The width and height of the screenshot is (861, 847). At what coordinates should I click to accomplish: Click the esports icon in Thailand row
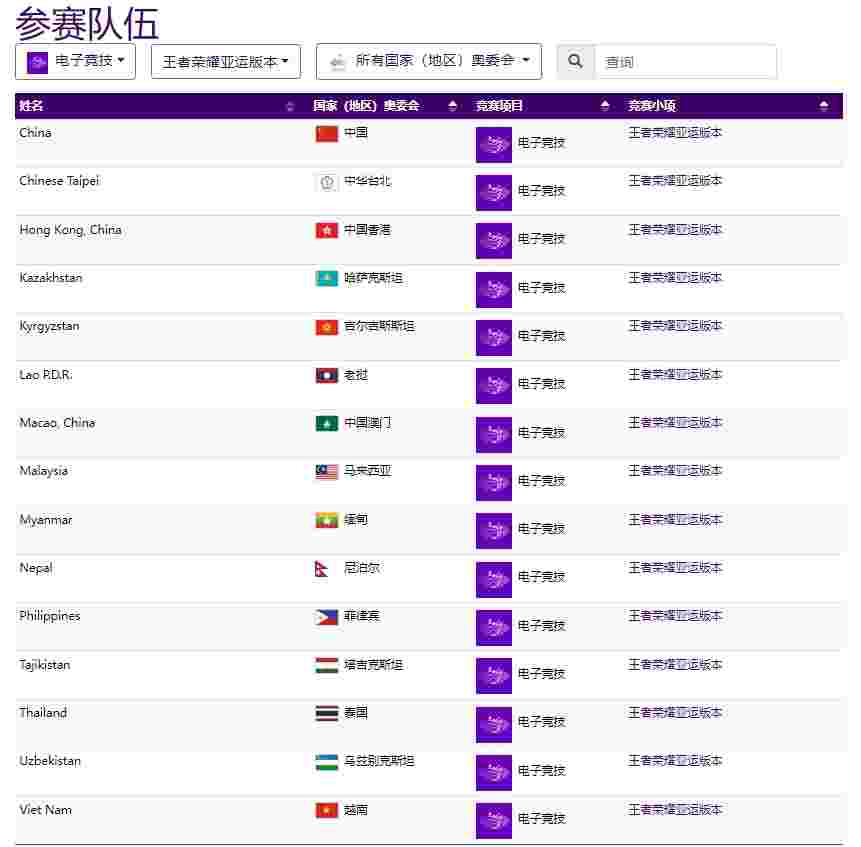[494, 725]
